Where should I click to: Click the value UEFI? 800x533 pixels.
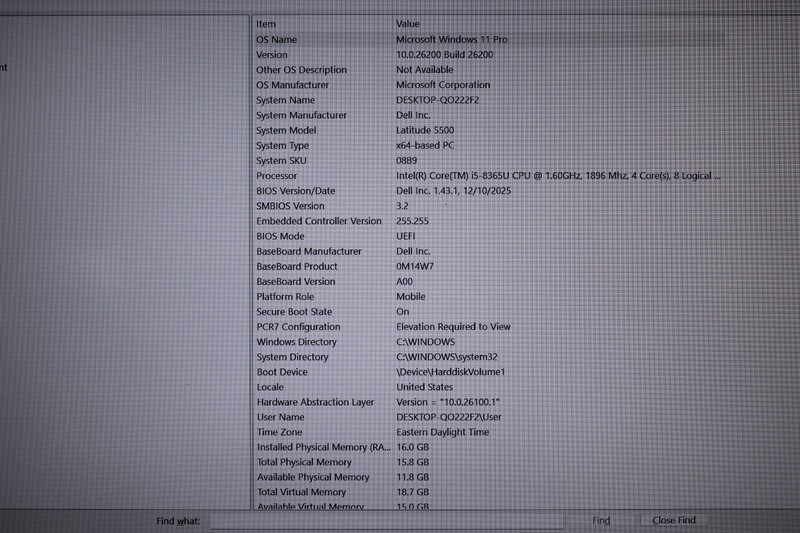(406, 236)
